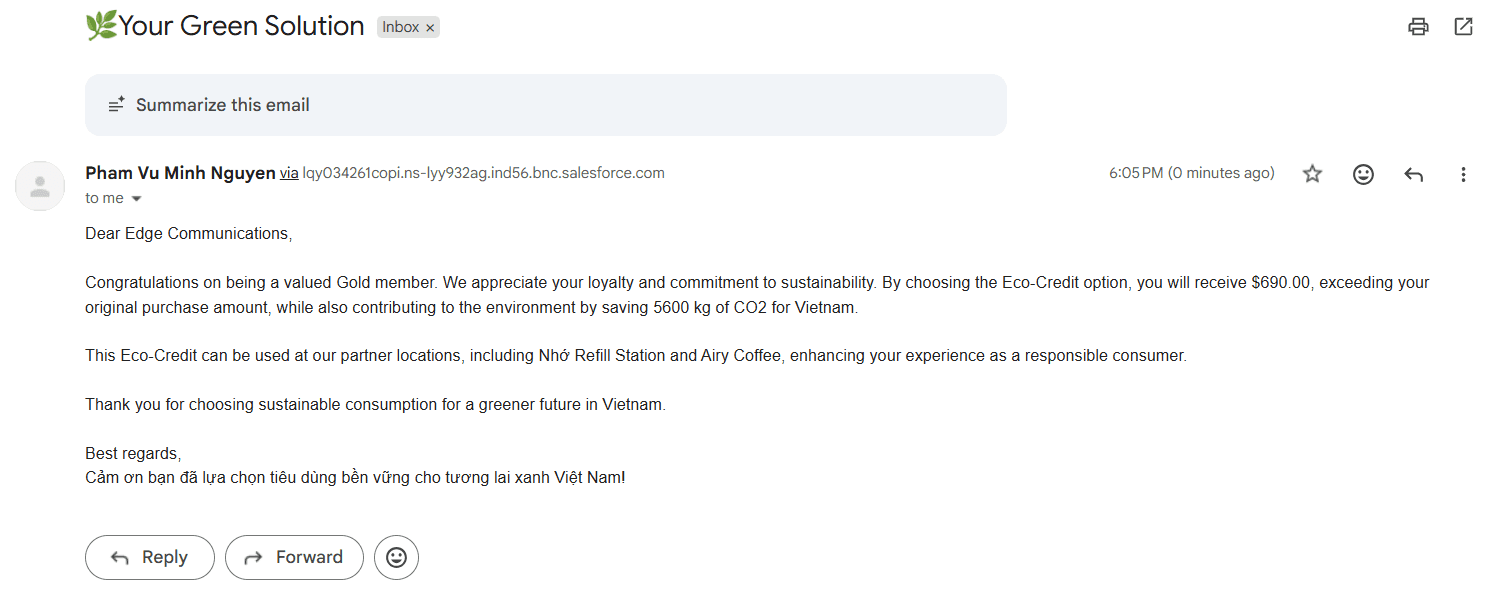
Task: Click the round emoji button beside Forward
Action: point(396,558)
